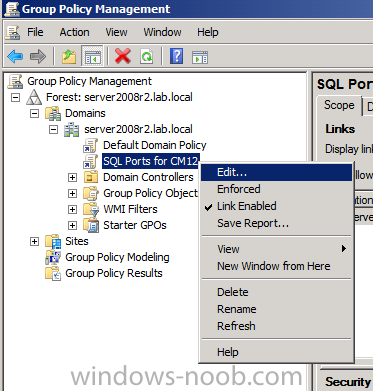Select the Starter GPOs tree item

pyautogui.click(x=135, y=225)
